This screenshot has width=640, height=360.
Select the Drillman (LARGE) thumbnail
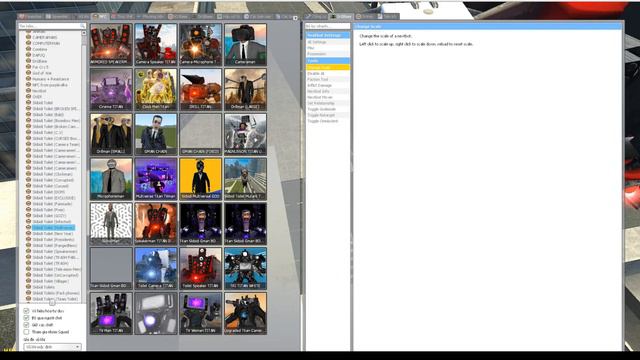(x=245, y=89)
